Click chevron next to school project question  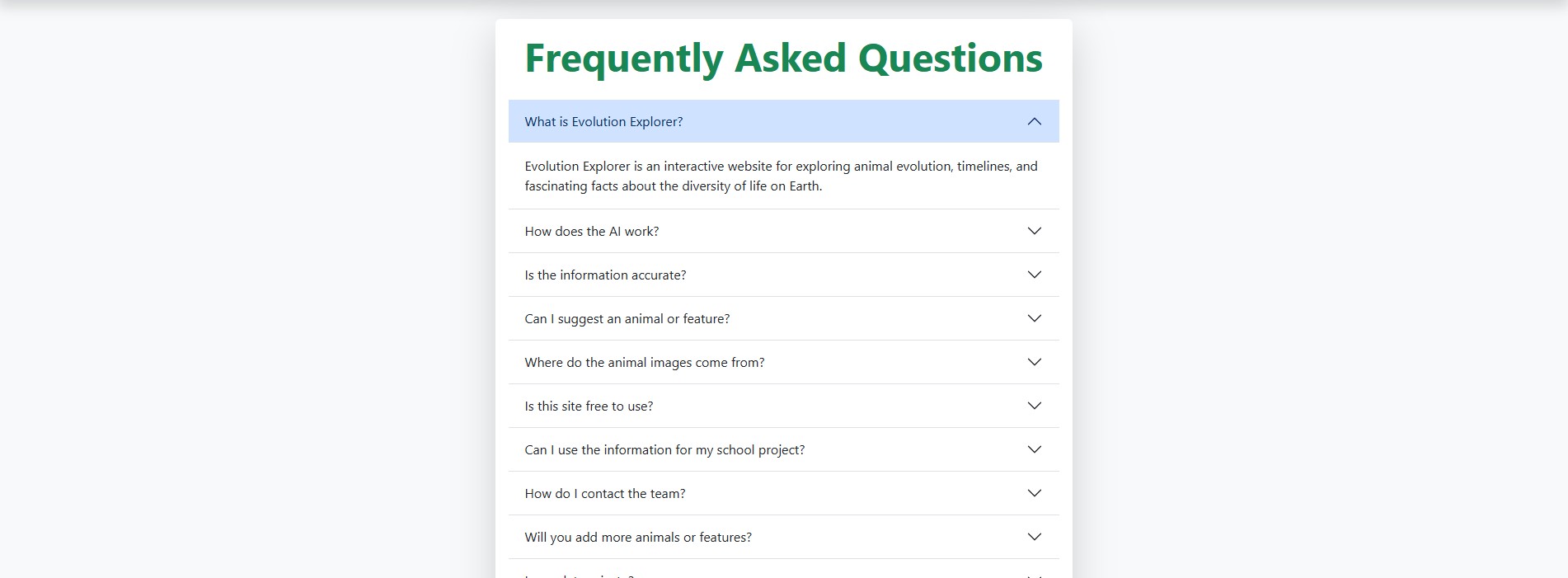click(1034, 450)
